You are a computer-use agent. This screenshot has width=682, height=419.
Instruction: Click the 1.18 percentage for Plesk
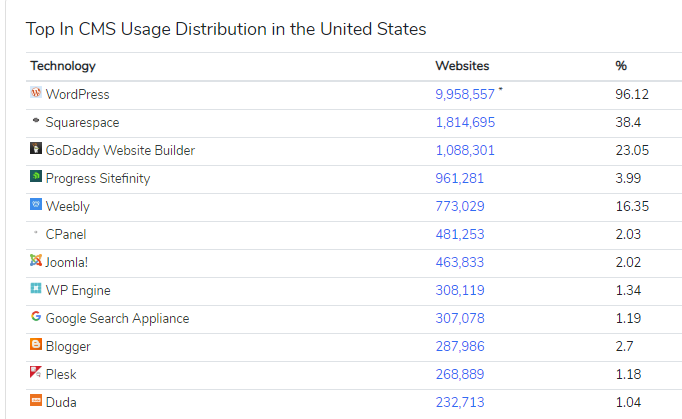(628, 374)
